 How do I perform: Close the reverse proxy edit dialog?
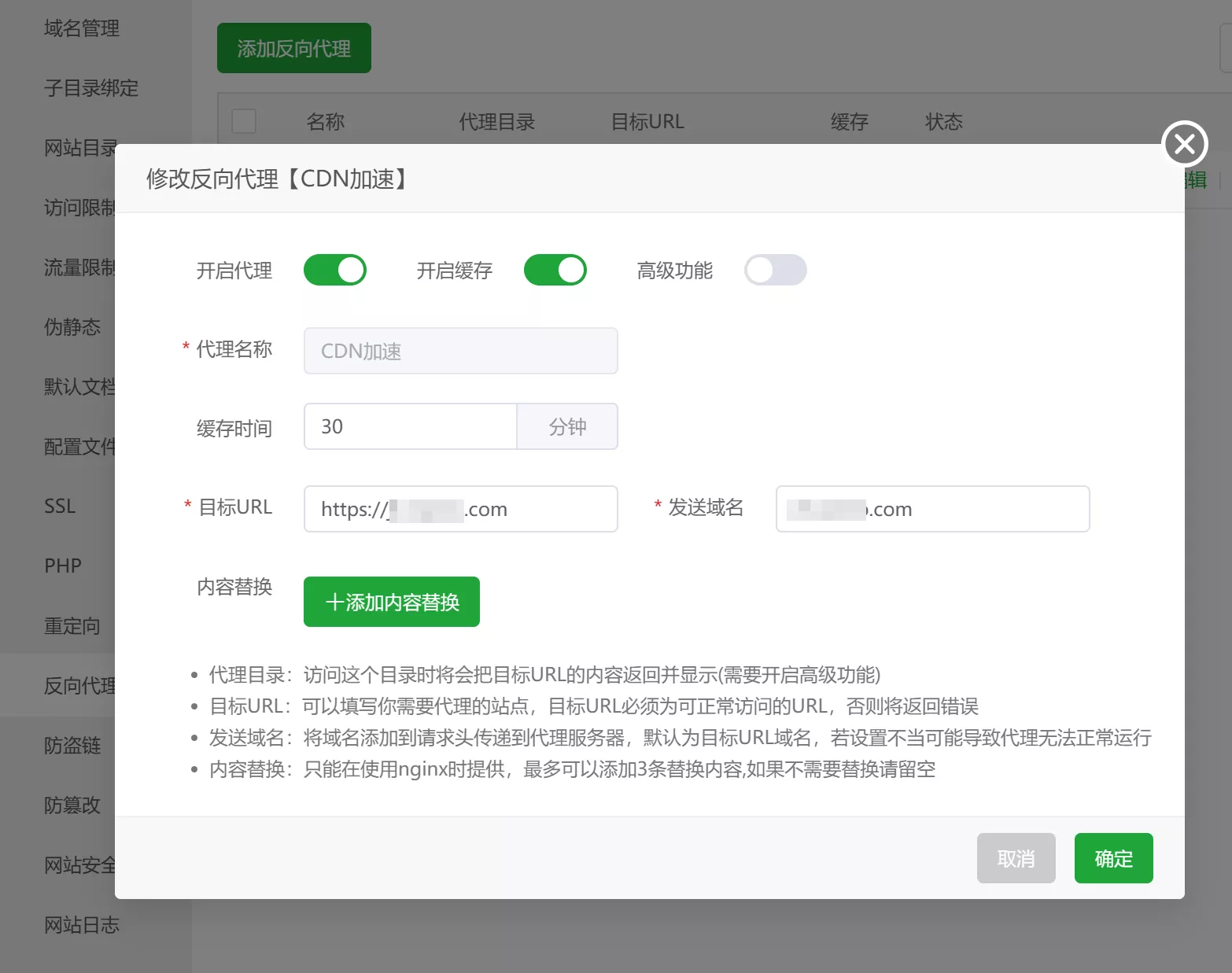[x=1184, y=144]
